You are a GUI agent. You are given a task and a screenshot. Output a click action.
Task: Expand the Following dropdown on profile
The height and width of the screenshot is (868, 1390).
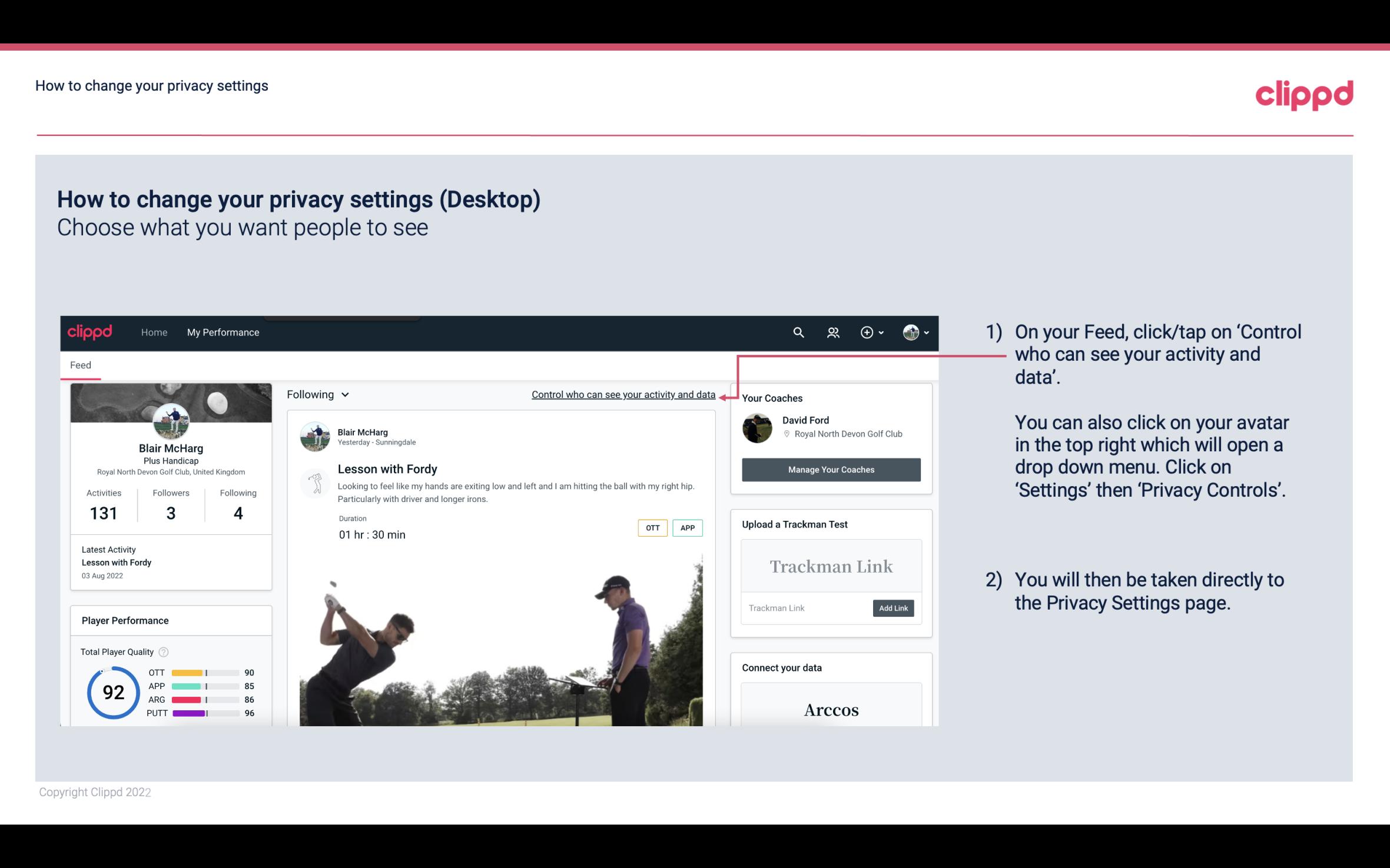tap(316, 393)
